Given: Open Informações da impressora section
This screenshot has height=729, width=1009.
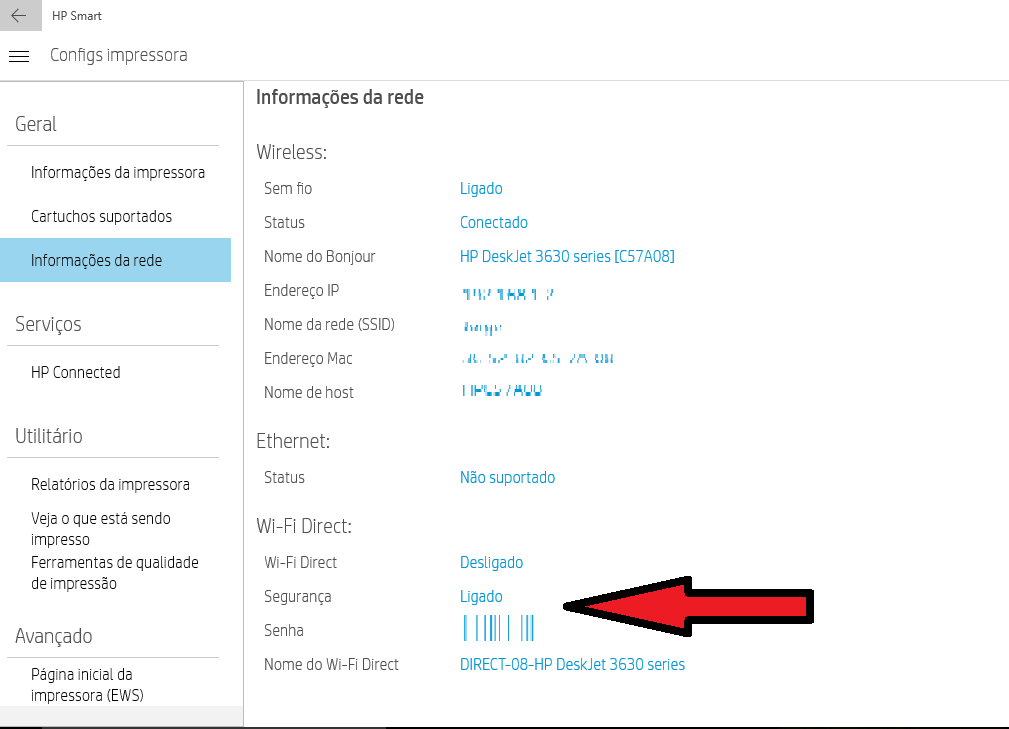Looking at the screenshot, I should click(x=117, y=172).
